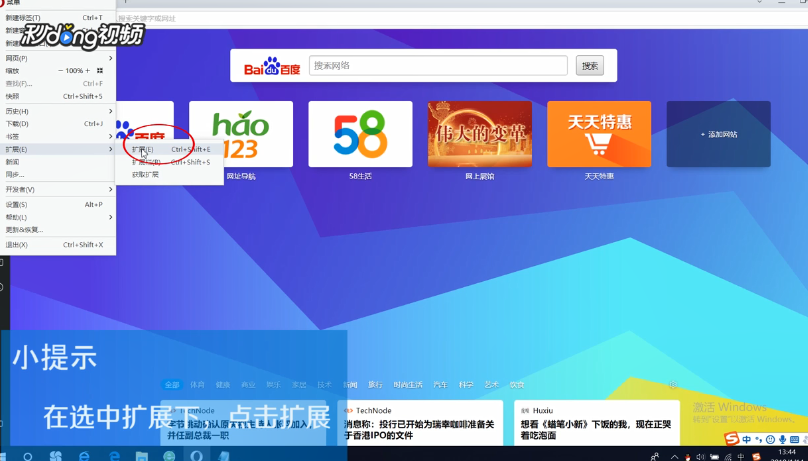Viewport: 808px width, 461px height.
Task: Click 同步... in the menu
Action: pos(58,175)
